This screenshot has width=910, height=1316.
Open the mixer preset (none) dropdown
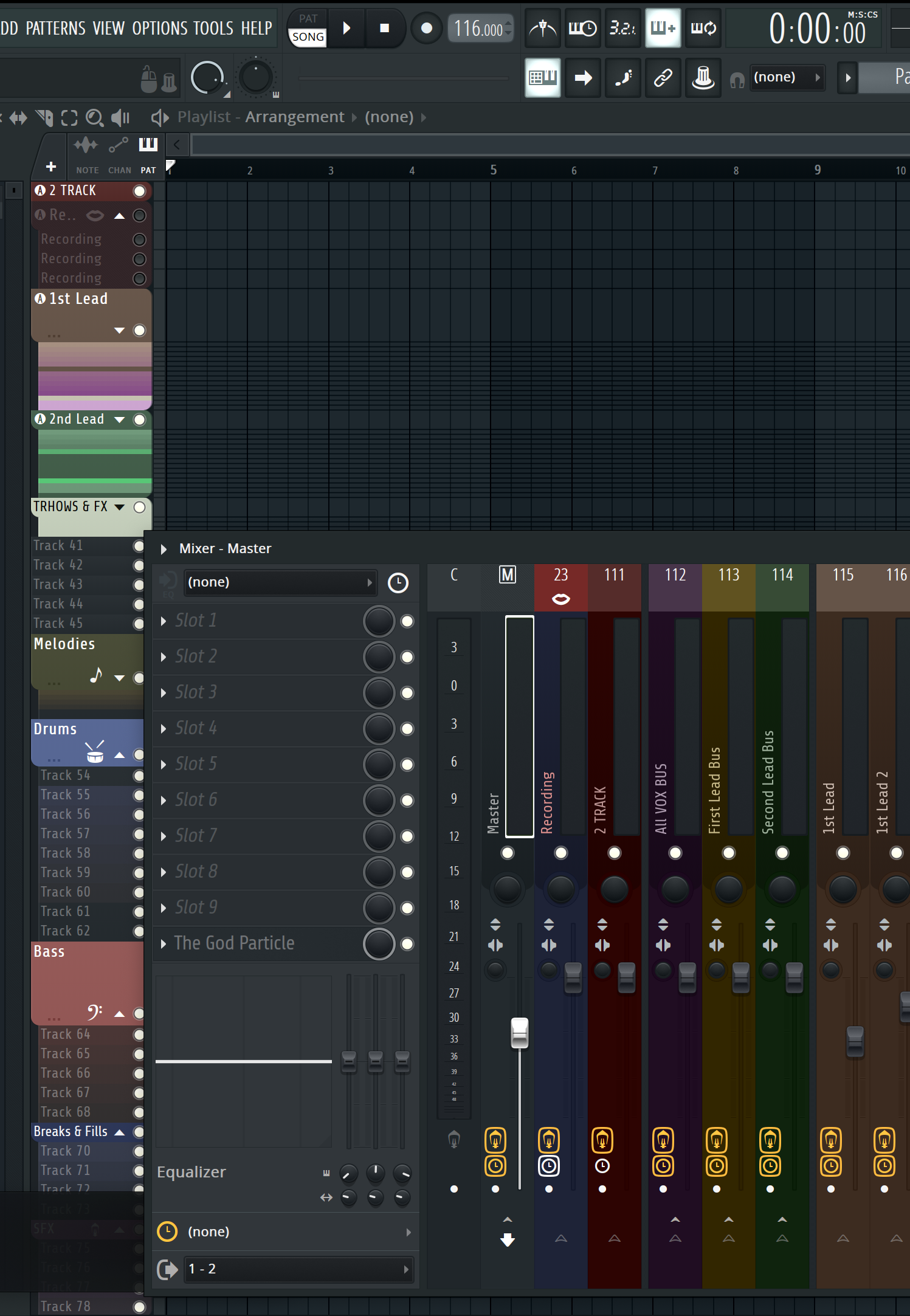280,582
